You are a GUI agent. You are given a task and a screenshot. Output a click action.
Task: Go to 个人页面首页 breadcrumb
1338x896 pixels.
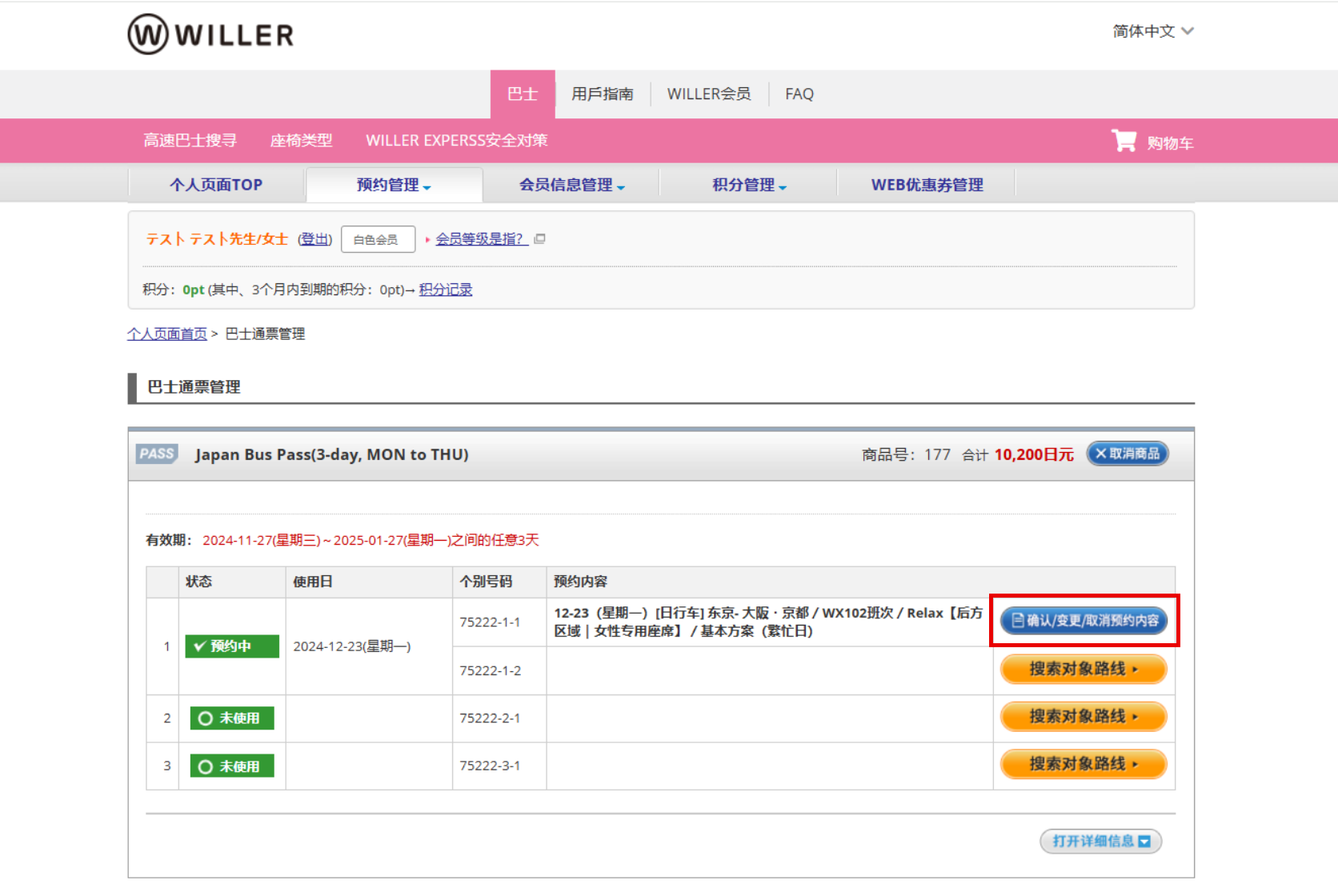[x=167, y=334]
